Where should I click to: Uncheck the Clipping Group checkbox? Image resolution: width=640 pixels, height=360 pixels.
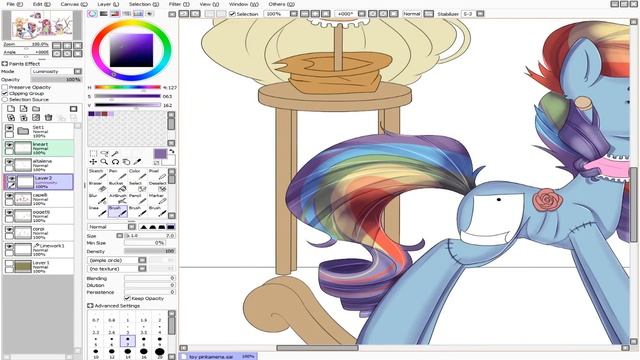pos(5,93)
